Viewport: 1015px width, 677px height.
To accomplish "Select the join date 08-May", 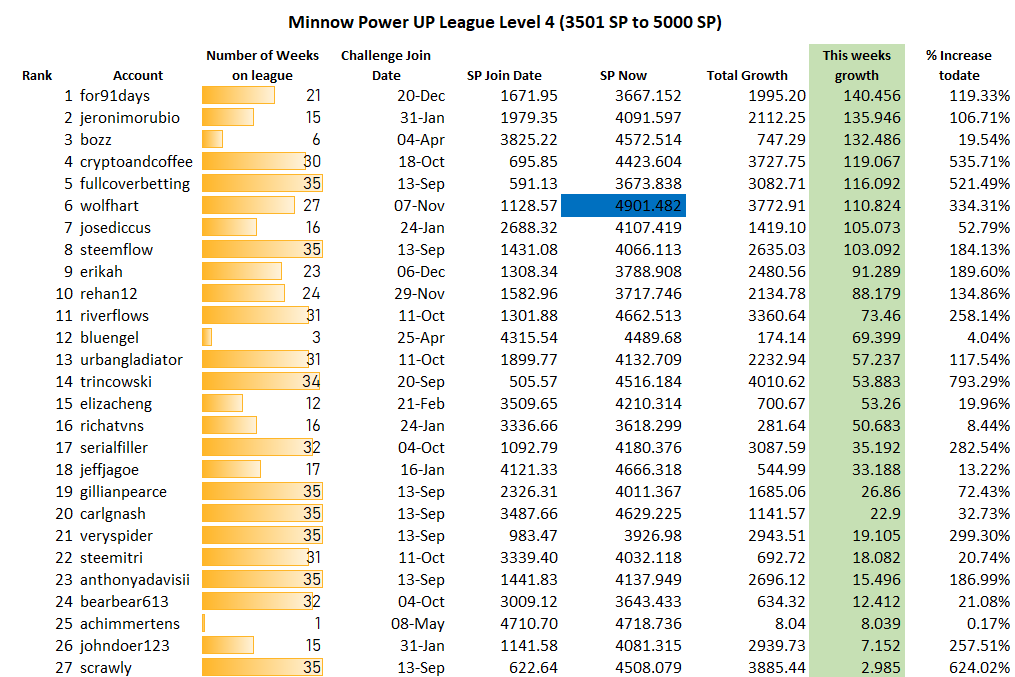I will [418, 624].
